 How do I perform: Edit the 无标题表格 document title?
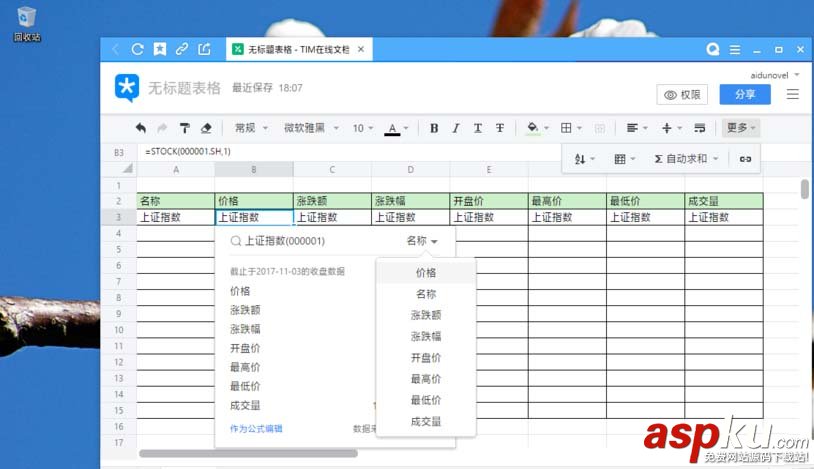coord(184,88)
